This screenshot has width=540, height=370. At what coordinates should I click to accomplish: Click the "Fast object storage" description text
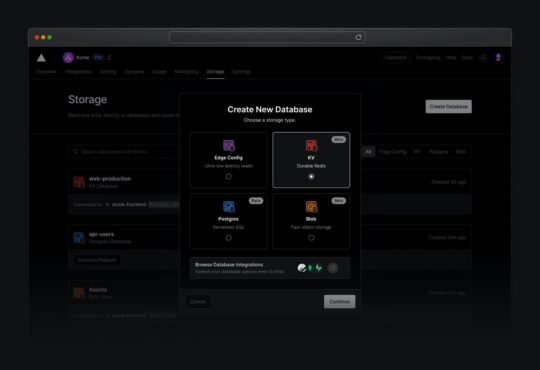click(x=311, y=227)
